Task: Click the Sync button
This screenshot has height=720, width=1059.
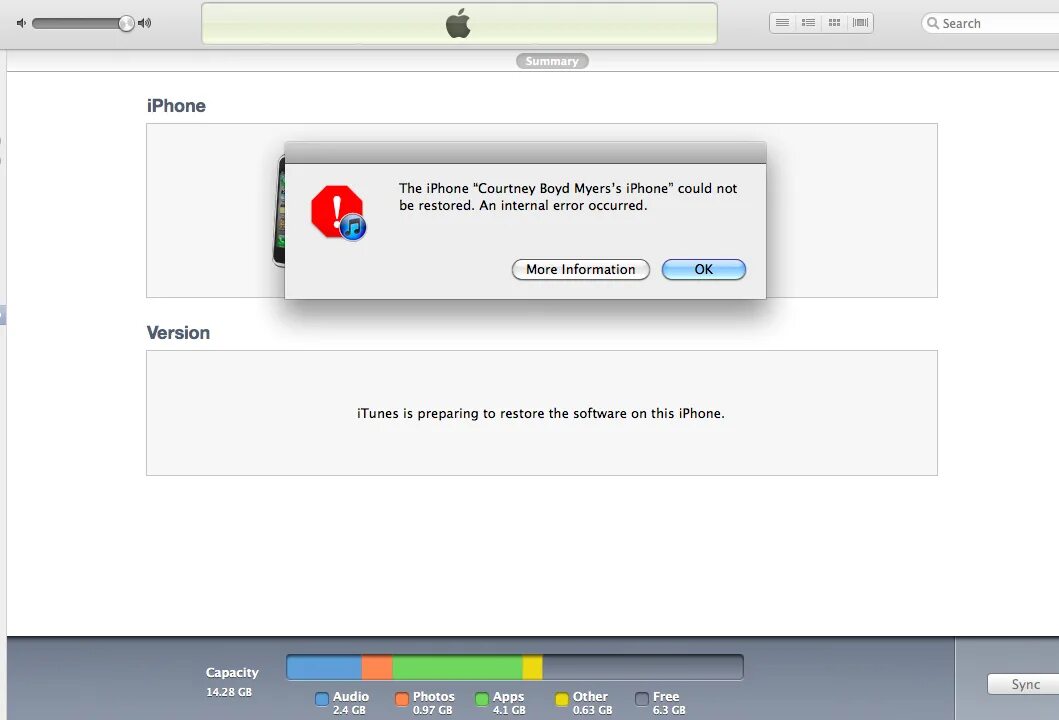Action: pos(1025,684)
